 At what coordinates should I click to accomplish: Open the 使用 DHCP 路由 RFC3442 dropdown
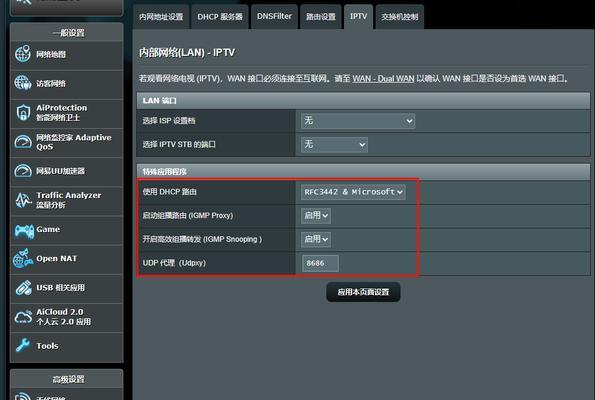(353, 192)
